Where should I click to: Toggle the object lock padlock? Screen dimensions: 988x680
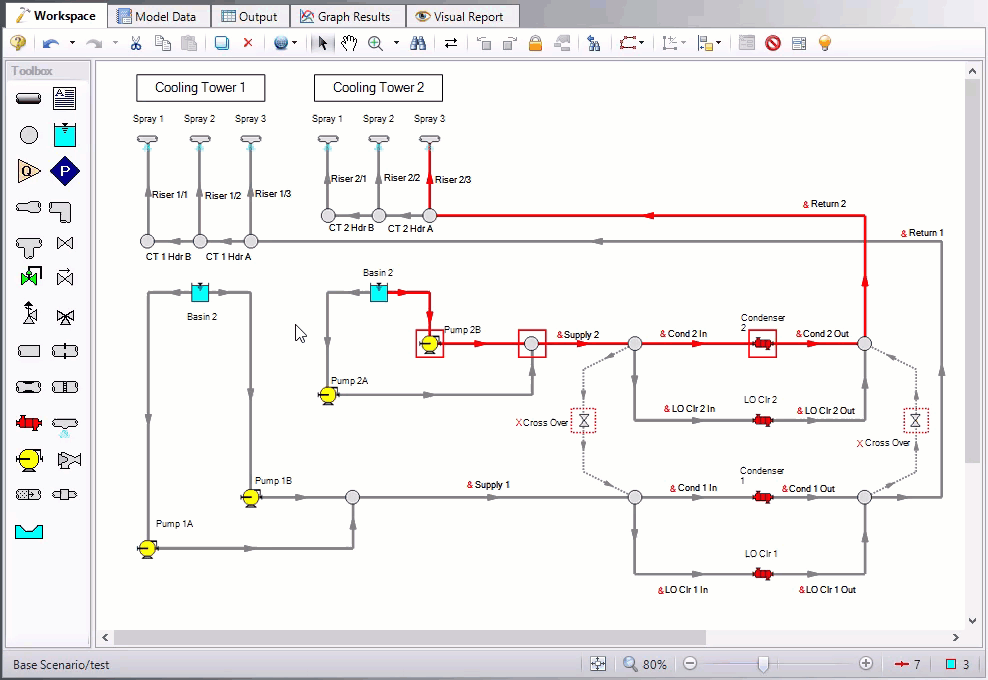click(535, 43)
